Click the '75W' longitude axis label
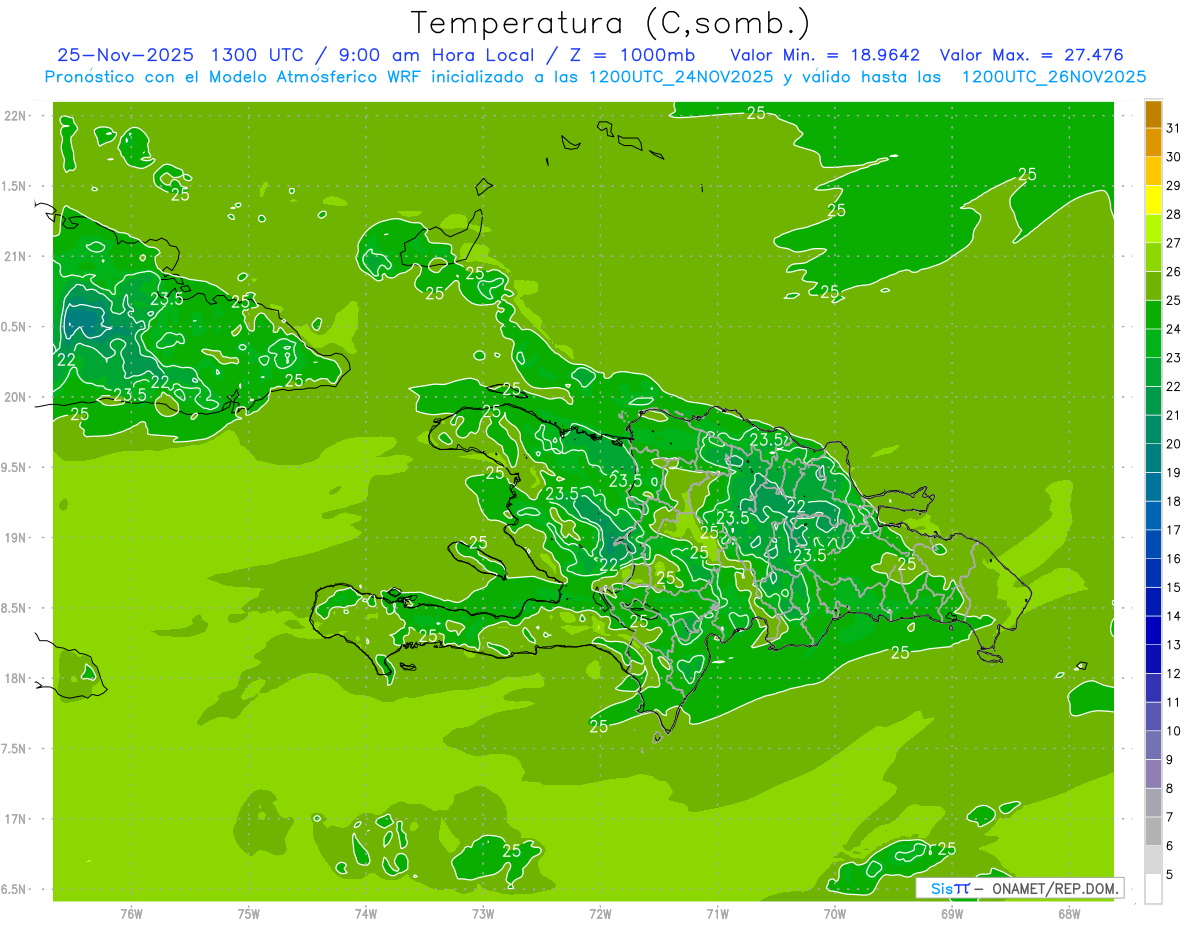1200x927 pixels. (x=248, y=914)
